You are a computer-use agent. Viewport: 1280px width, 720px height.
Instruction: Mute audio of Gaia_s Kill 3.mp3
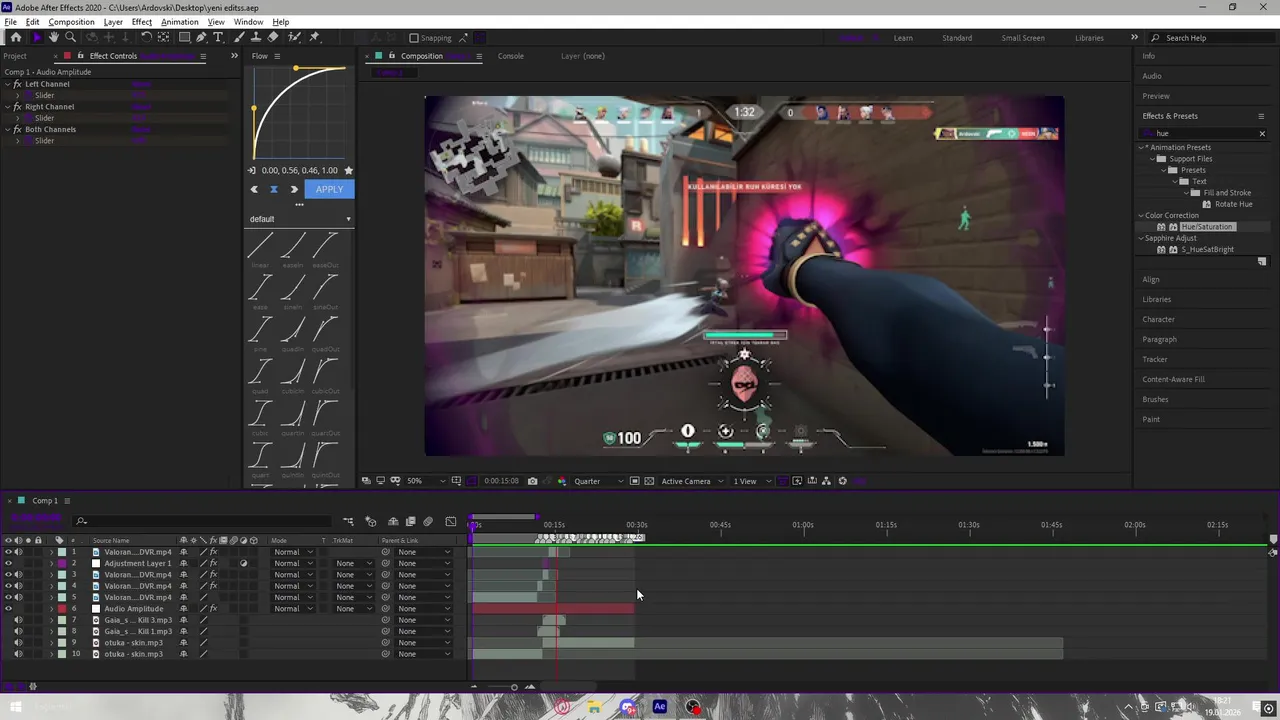tap(18, 620)
